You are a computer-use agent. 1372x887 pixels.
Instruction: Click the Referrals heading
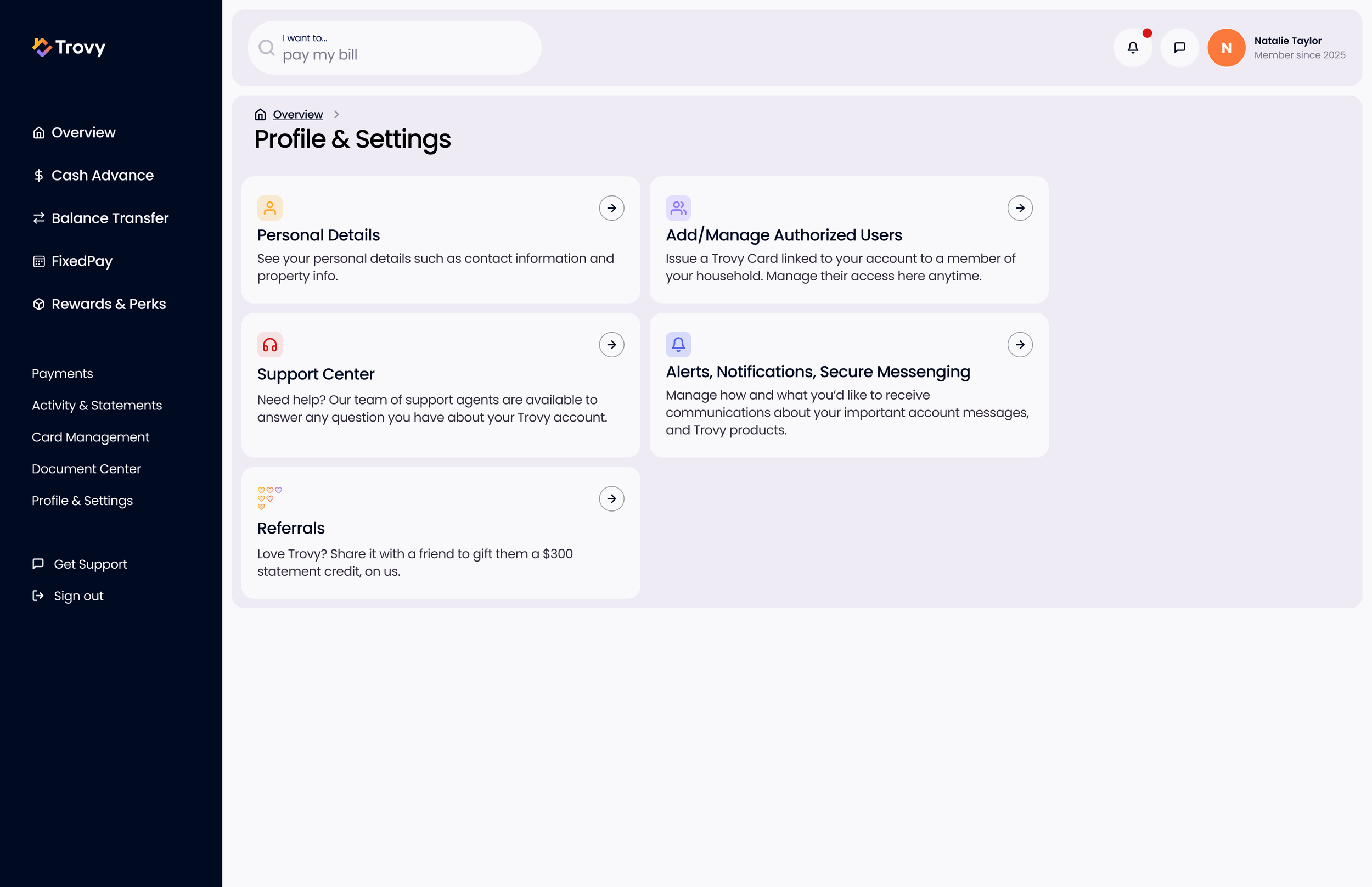tap(291, 528)
